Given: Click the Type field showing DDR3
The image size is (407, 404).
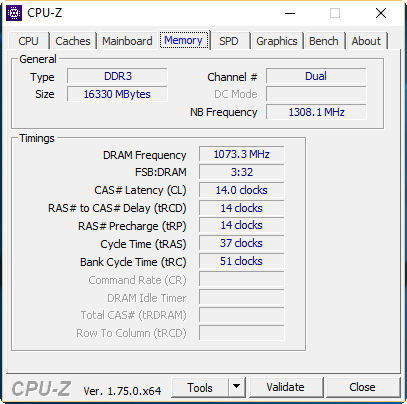Looking at the screenshot, I should coord(117,76).
